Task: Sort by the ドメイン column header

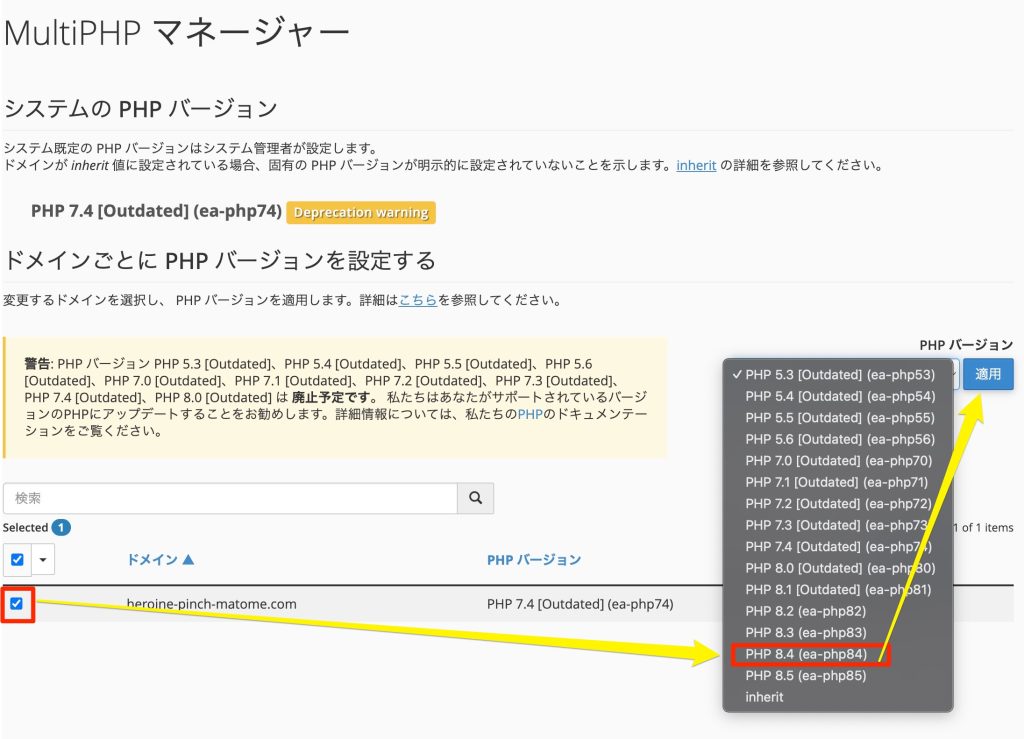Action: 152,560
